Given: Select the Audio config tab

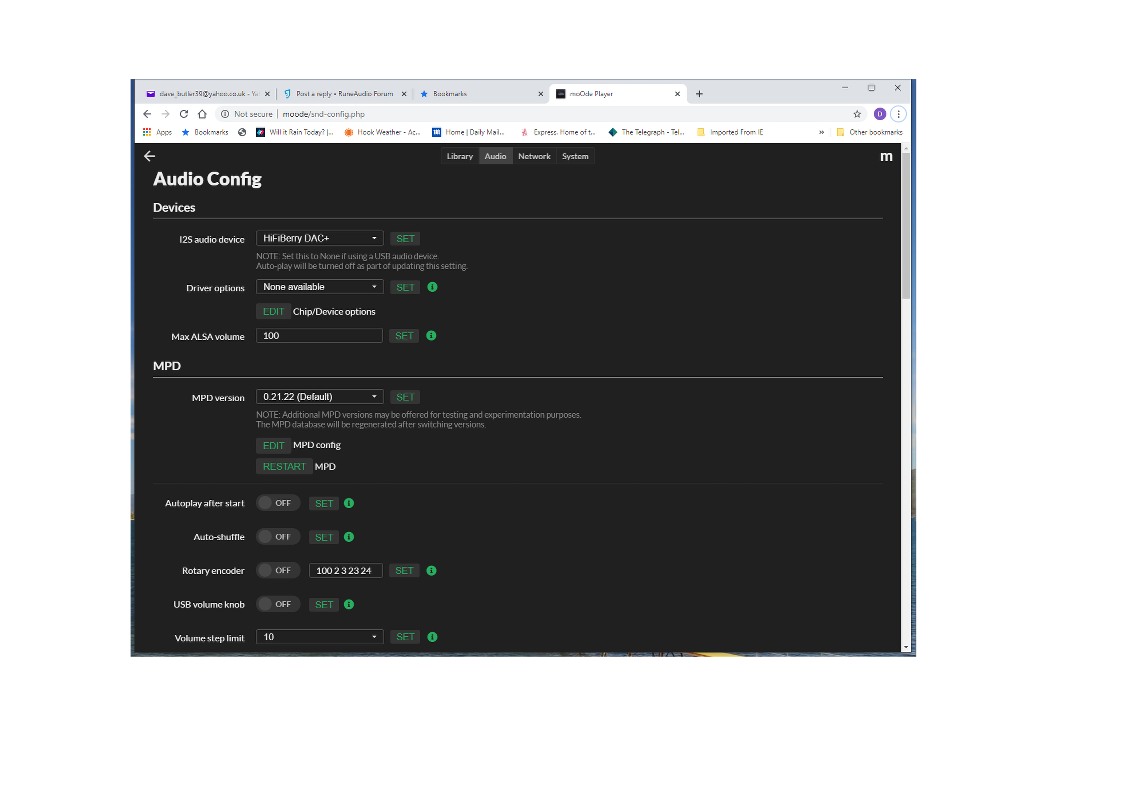Looking at the screenshot, I should 495,156.
